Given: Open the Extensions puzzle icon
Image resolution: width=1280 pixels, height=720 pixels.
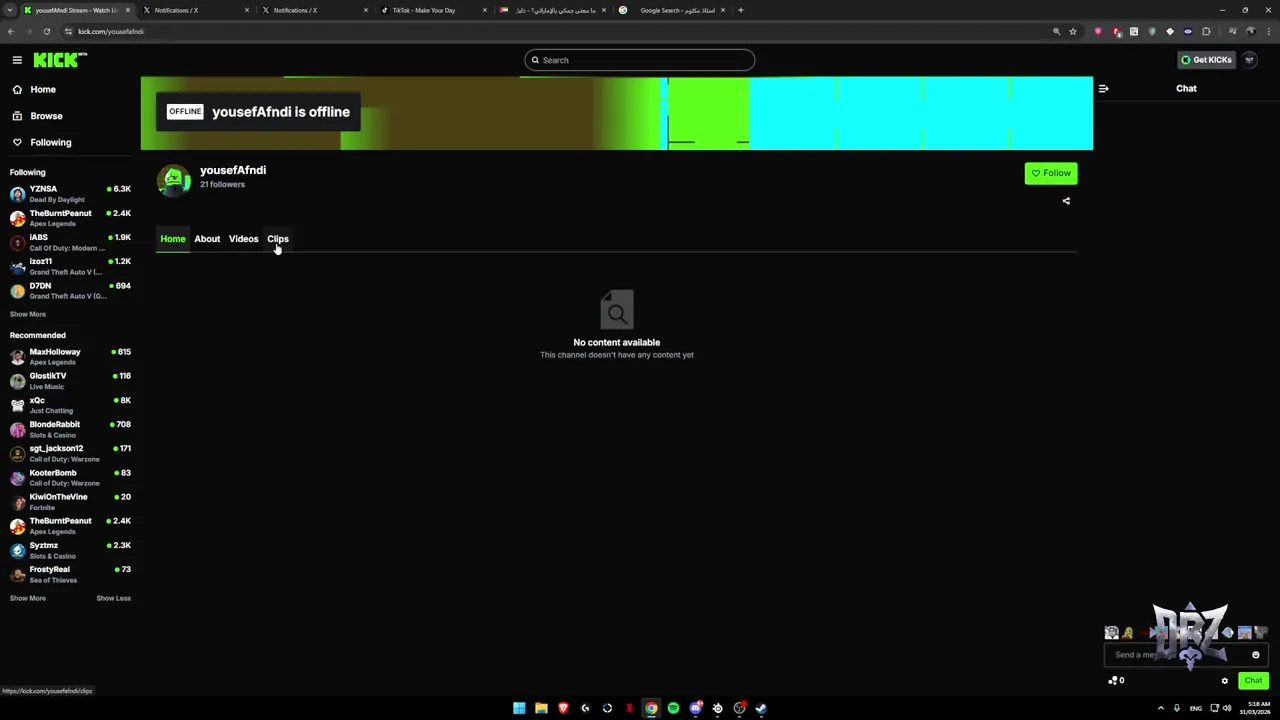Looking at the screenshot, I should coord(1206,32).
